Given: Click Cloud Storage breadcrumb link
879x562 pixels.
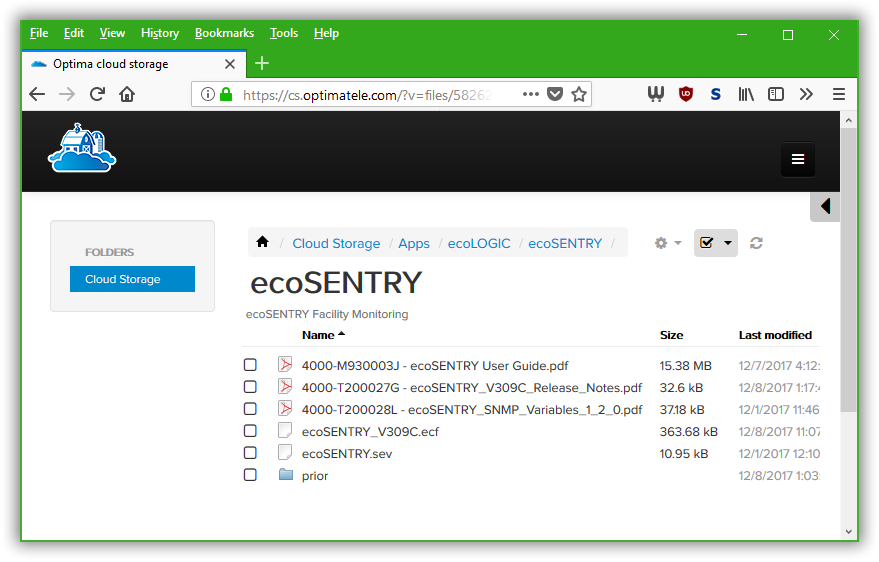Looking at the screenshot, I should [x=336, y=243].
